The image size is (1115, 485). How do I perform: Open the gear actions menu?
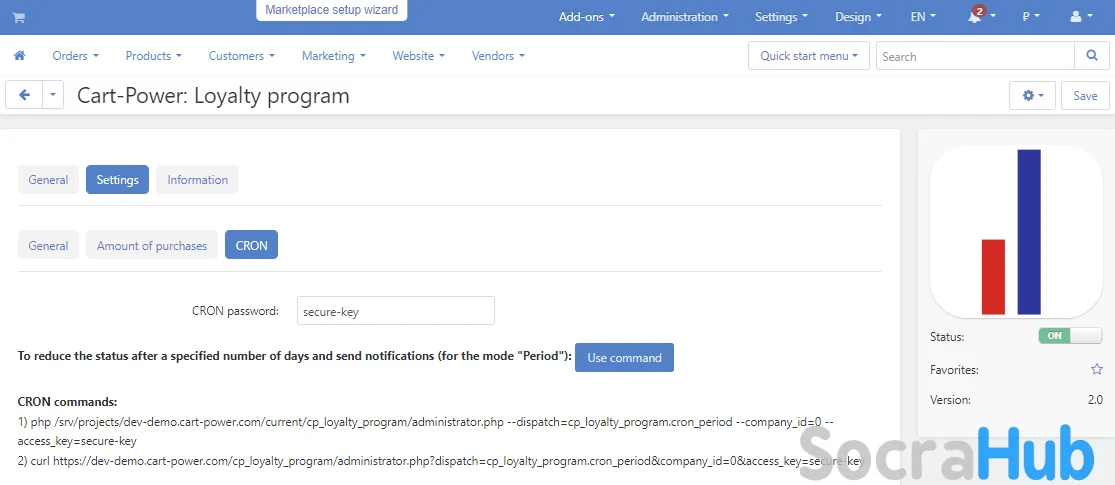[x=1032, y=95]
